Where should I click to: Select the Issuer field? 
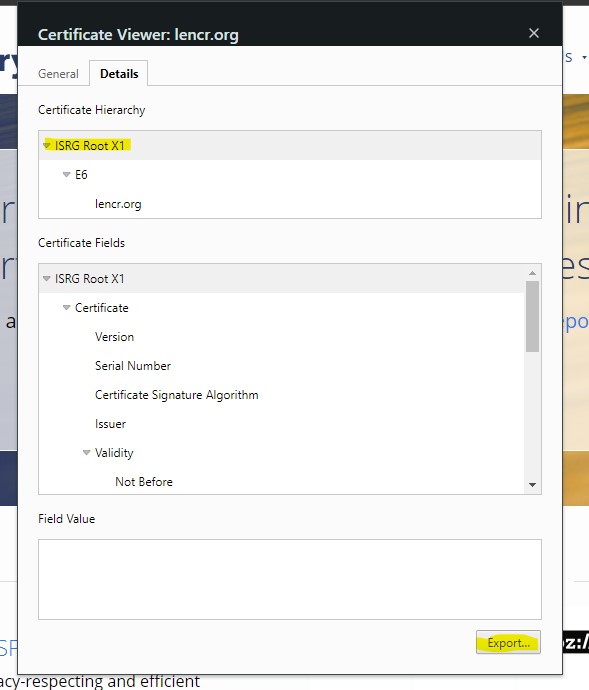[110, 424]
